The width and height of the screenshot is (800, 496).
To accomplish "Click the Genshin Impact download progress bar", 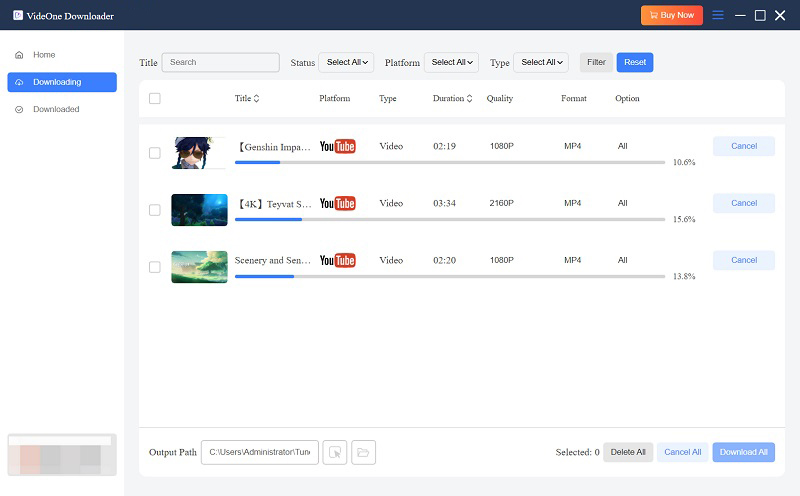I will pos(450,162).
